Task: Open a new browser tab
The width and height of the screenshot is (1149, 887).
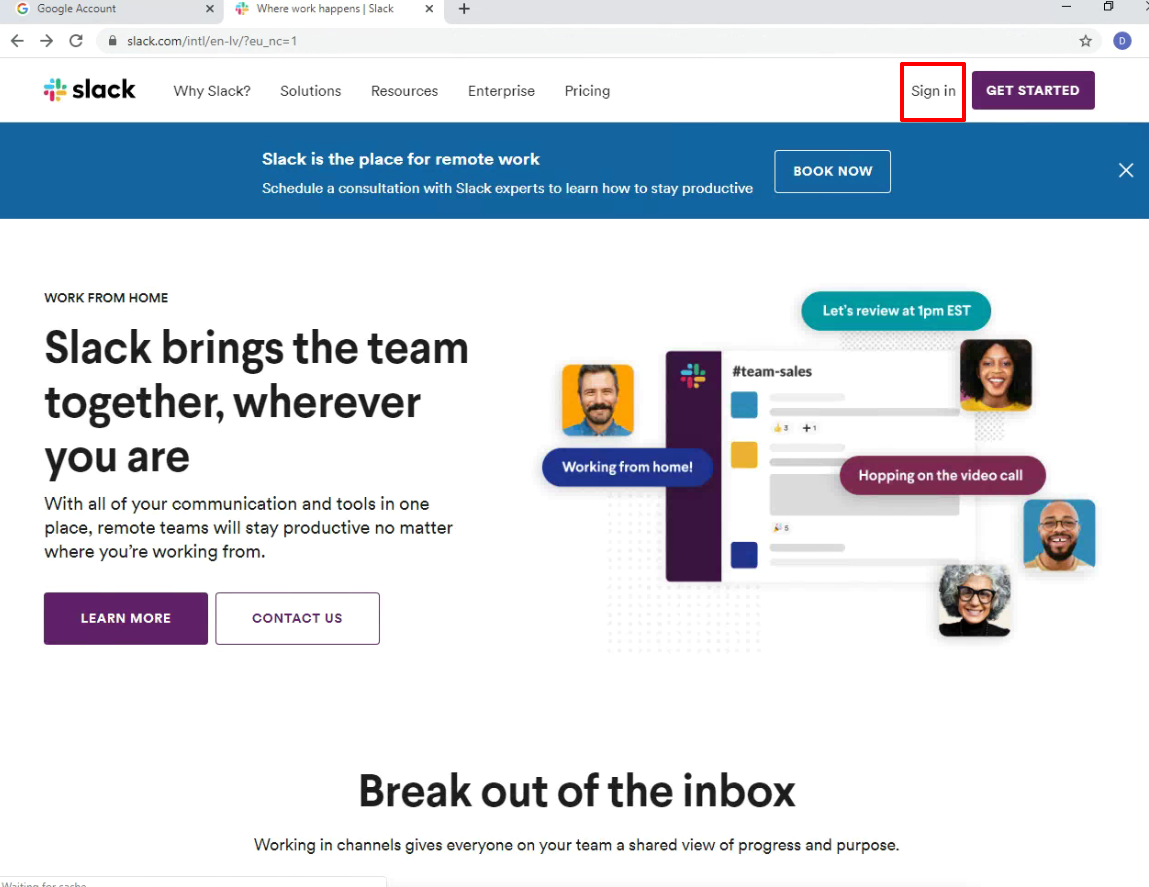Action: 464,9
